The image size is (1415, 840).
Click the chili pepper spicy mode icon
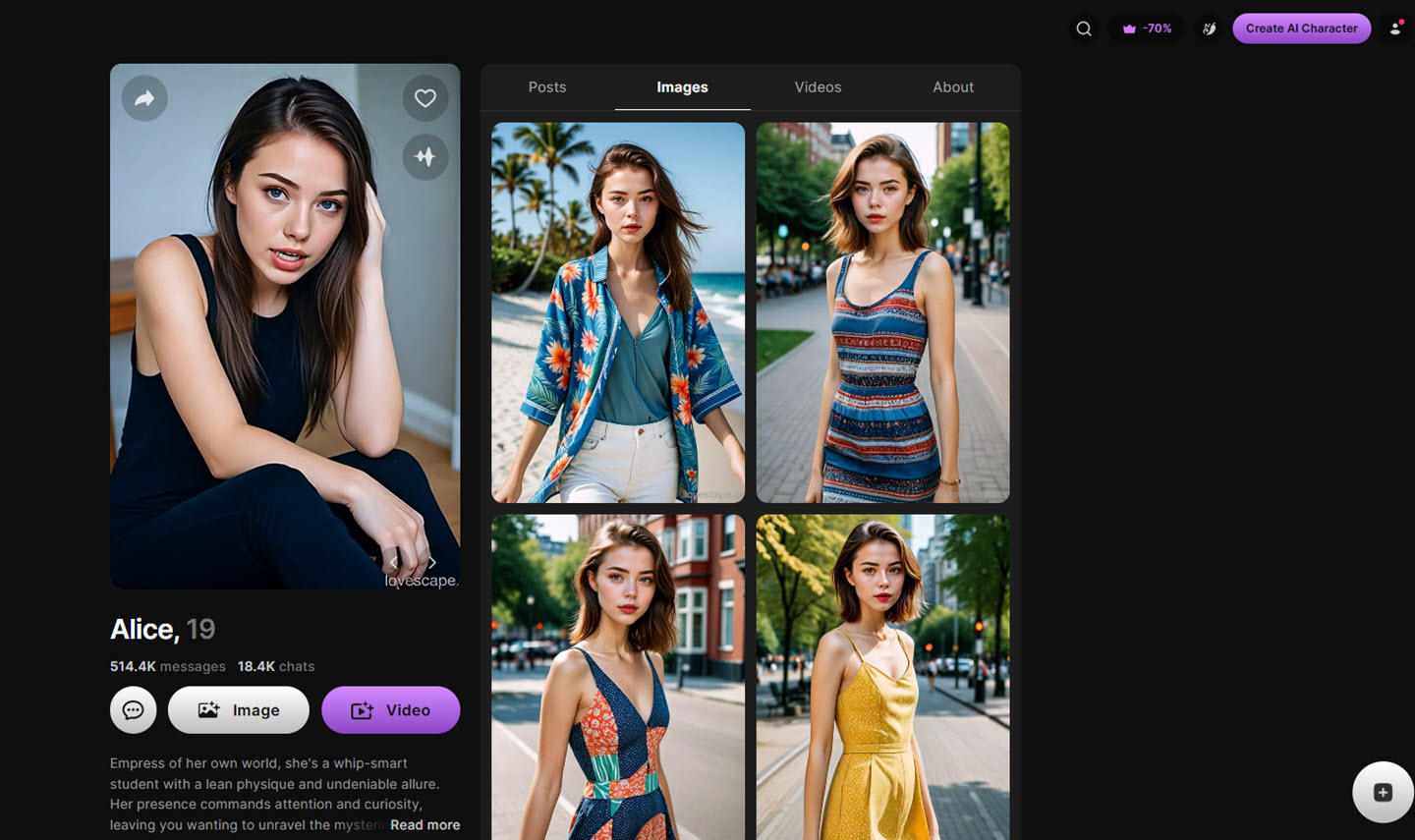(x=1209, y=28)
